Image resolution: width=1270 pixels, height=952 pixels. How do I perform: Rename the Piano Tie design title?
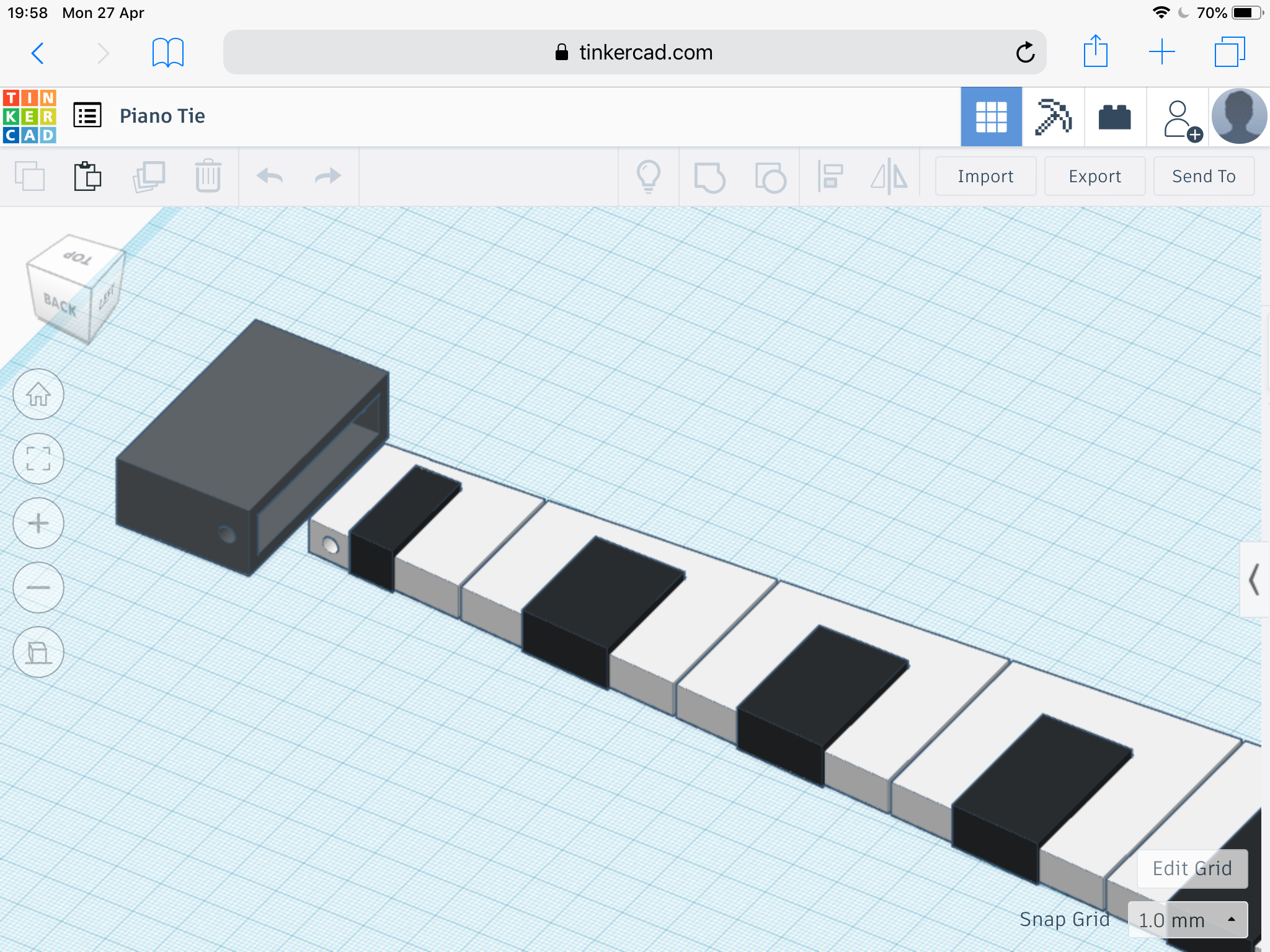(x=162, y=116)
